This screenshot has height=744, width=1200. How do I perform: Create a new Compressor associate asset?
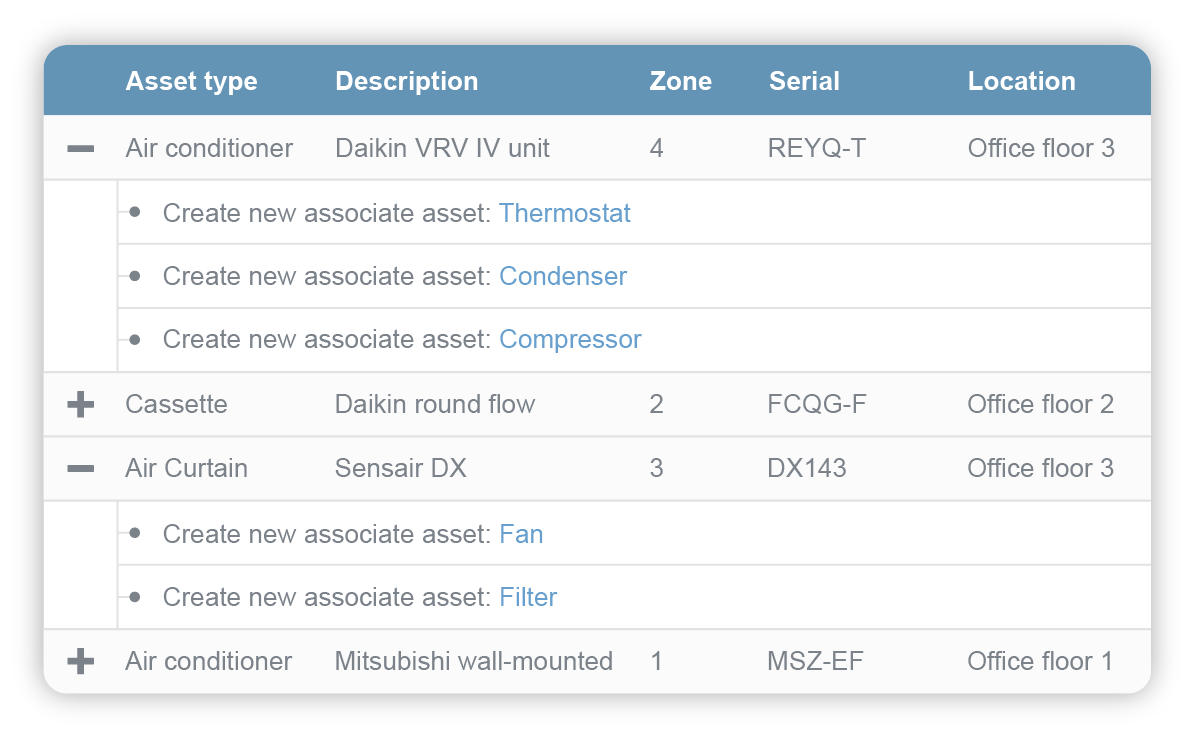point(570,339)
